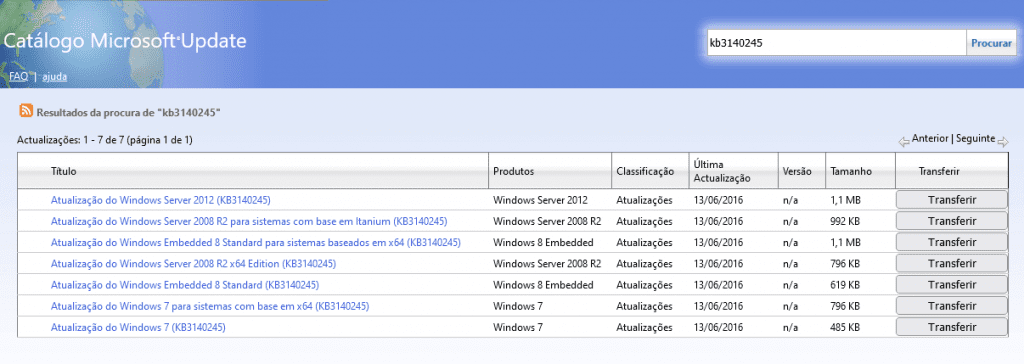Sort by Versão column header

coord(797,171)
